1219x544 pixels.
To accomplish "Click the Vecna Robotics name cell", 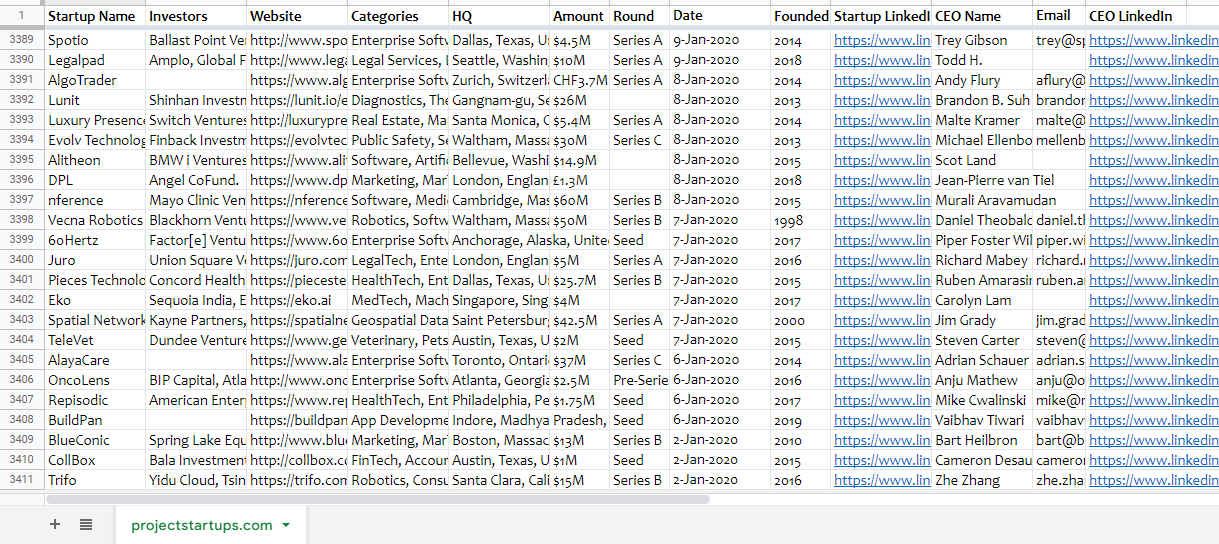I will (95, 220).
